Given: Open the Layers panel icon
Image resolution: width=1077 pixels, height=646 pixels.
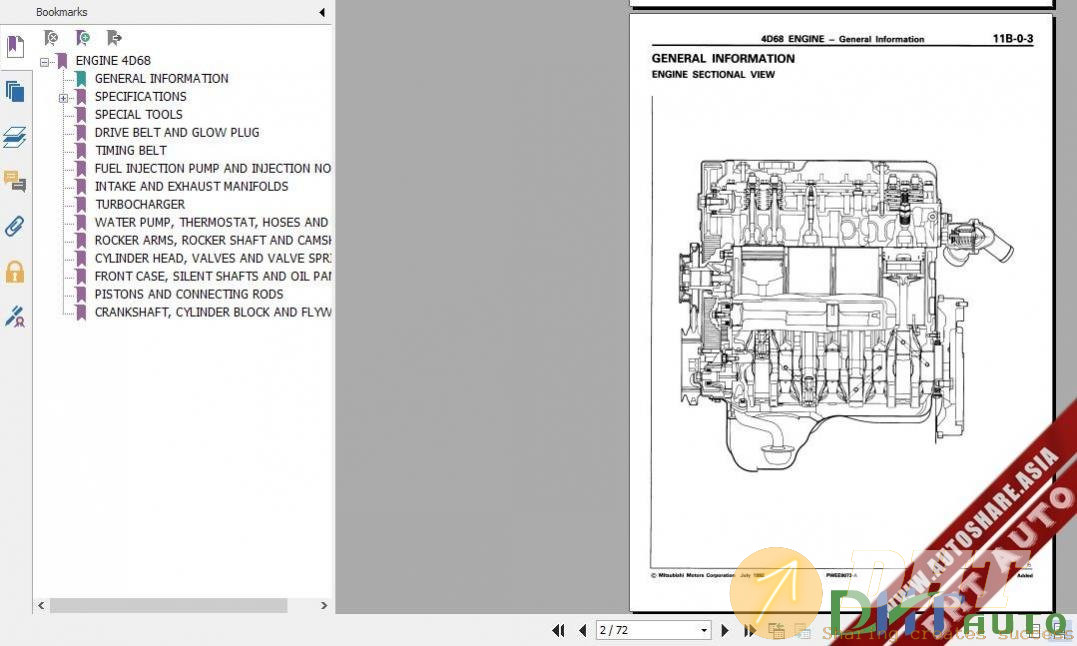Looking at the screenshot, I should [x=15, y=137].
